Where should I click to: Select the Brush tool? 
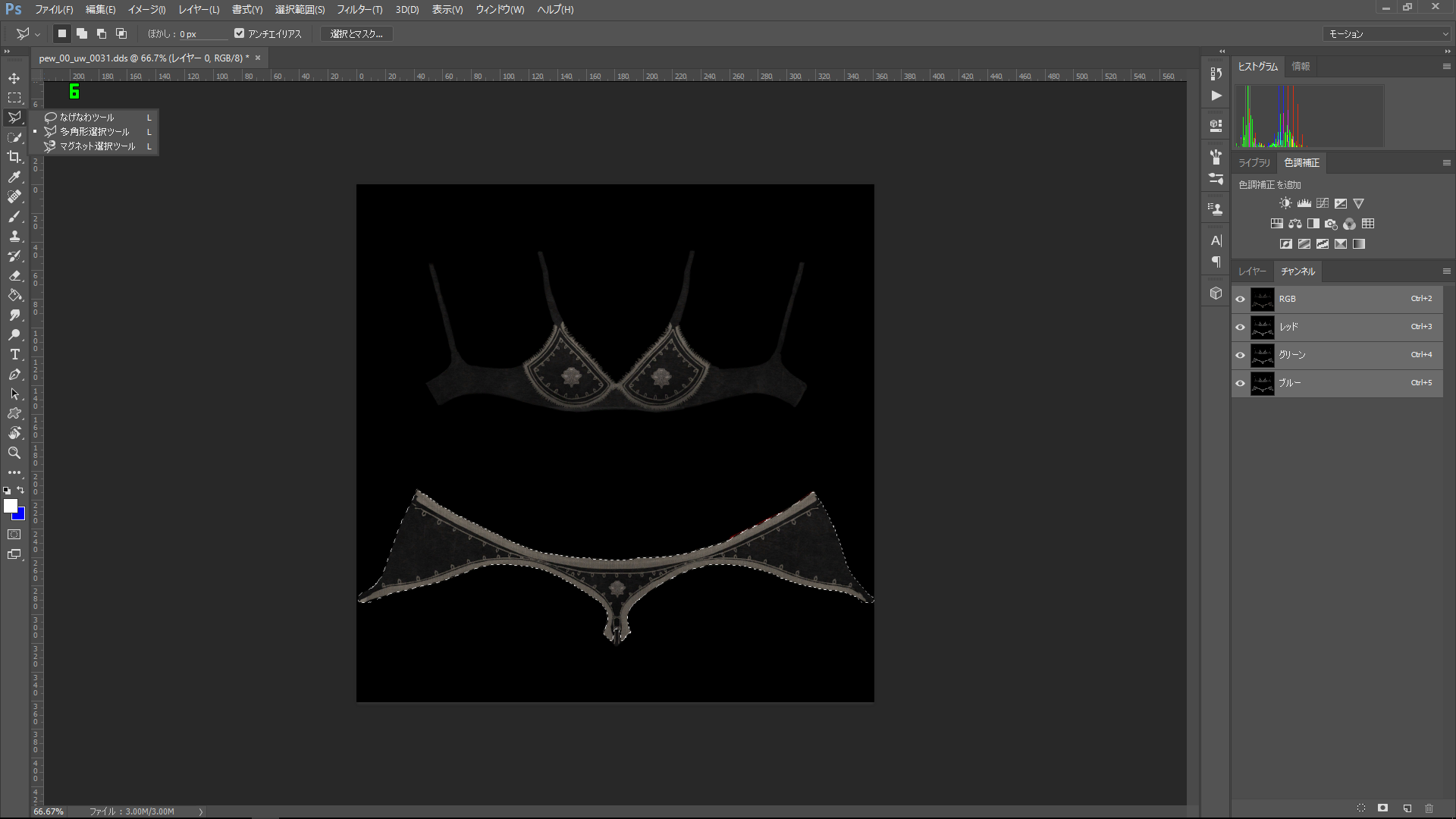14,216
